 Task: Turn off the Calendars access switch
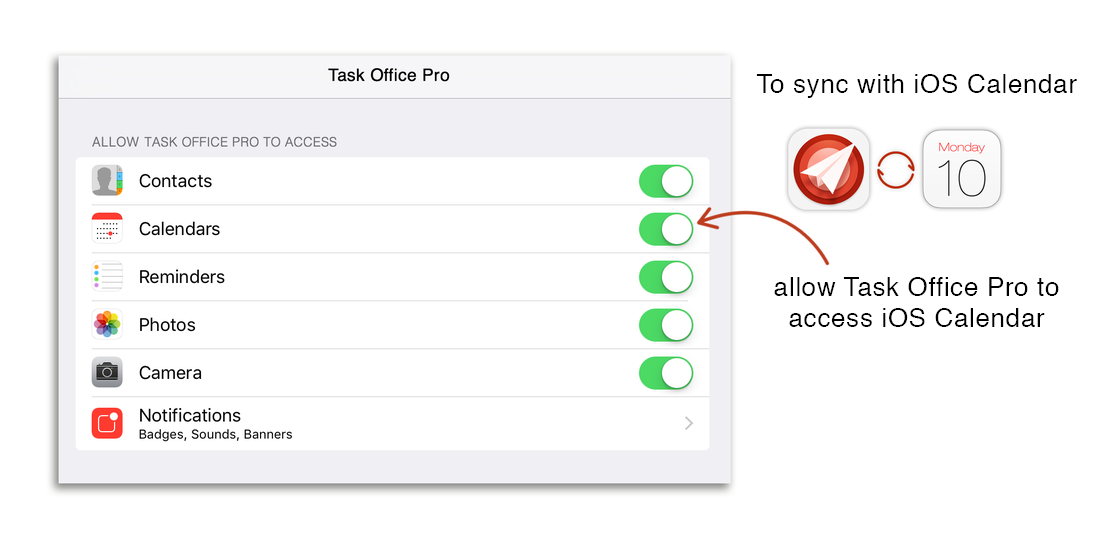click(666, 229)
